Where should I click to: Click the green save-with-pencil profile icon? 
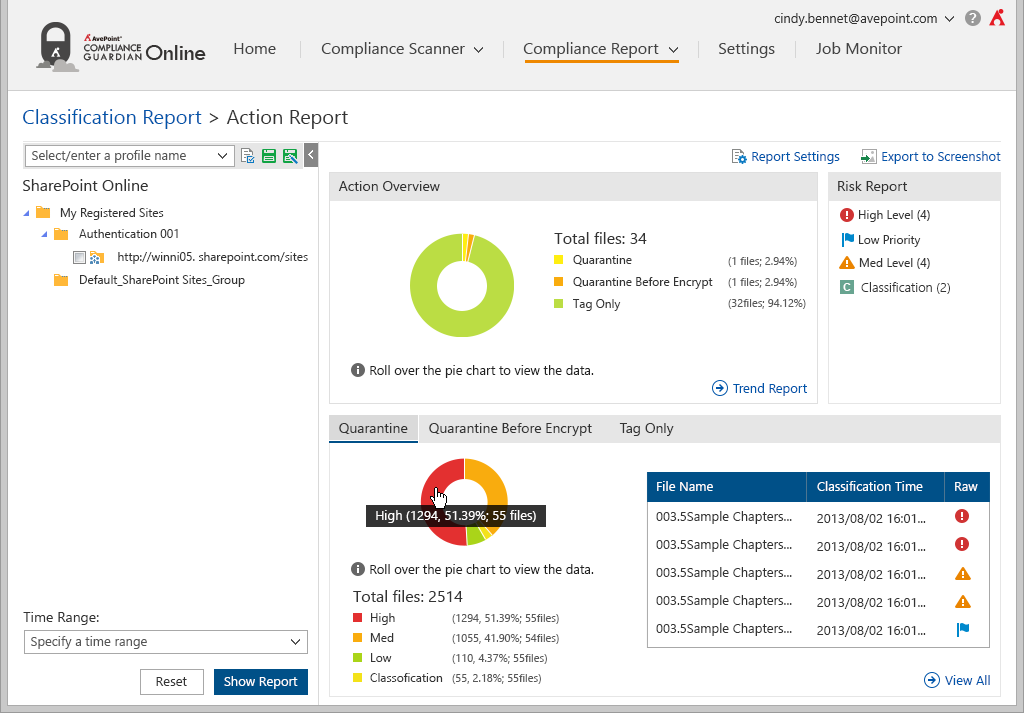click(290, 156)
